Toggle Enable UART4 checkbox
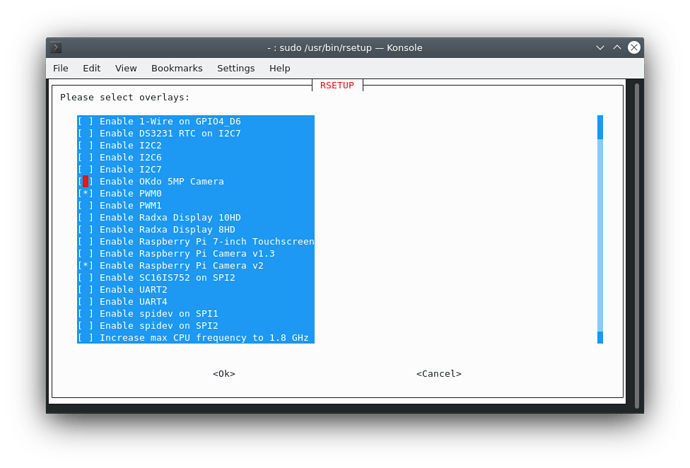The height and width of the screenshot is (468, 690). pos(85,302)
